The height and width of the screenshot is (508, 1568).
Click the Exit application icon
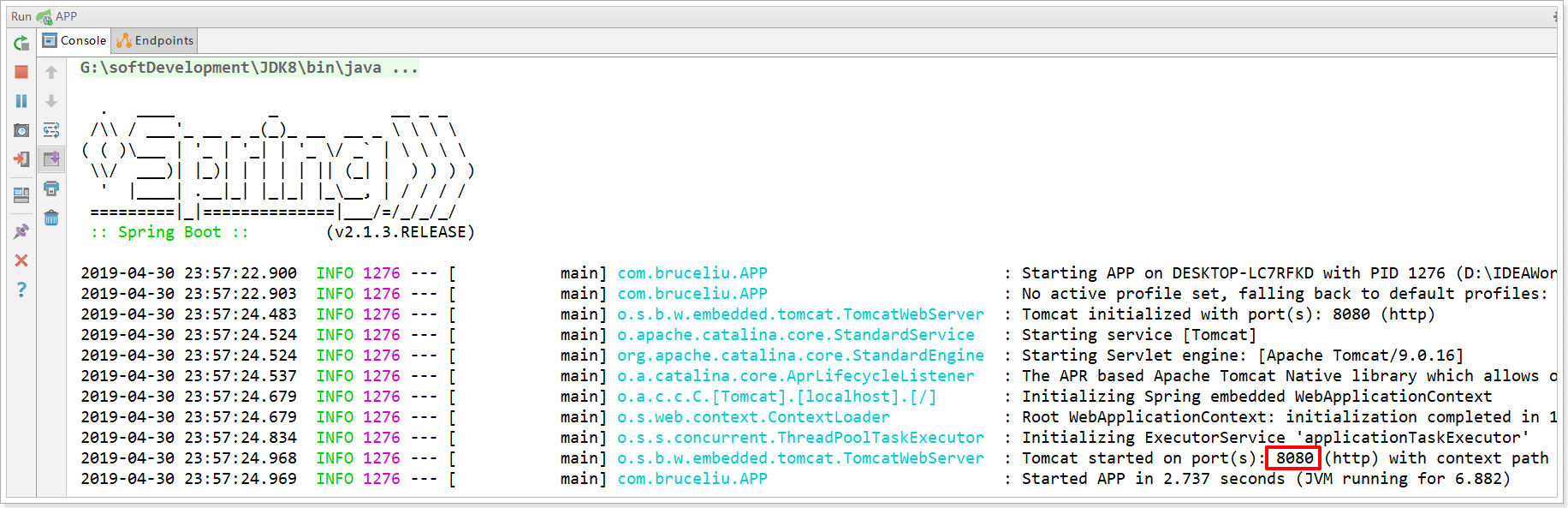tap(21, 159)
